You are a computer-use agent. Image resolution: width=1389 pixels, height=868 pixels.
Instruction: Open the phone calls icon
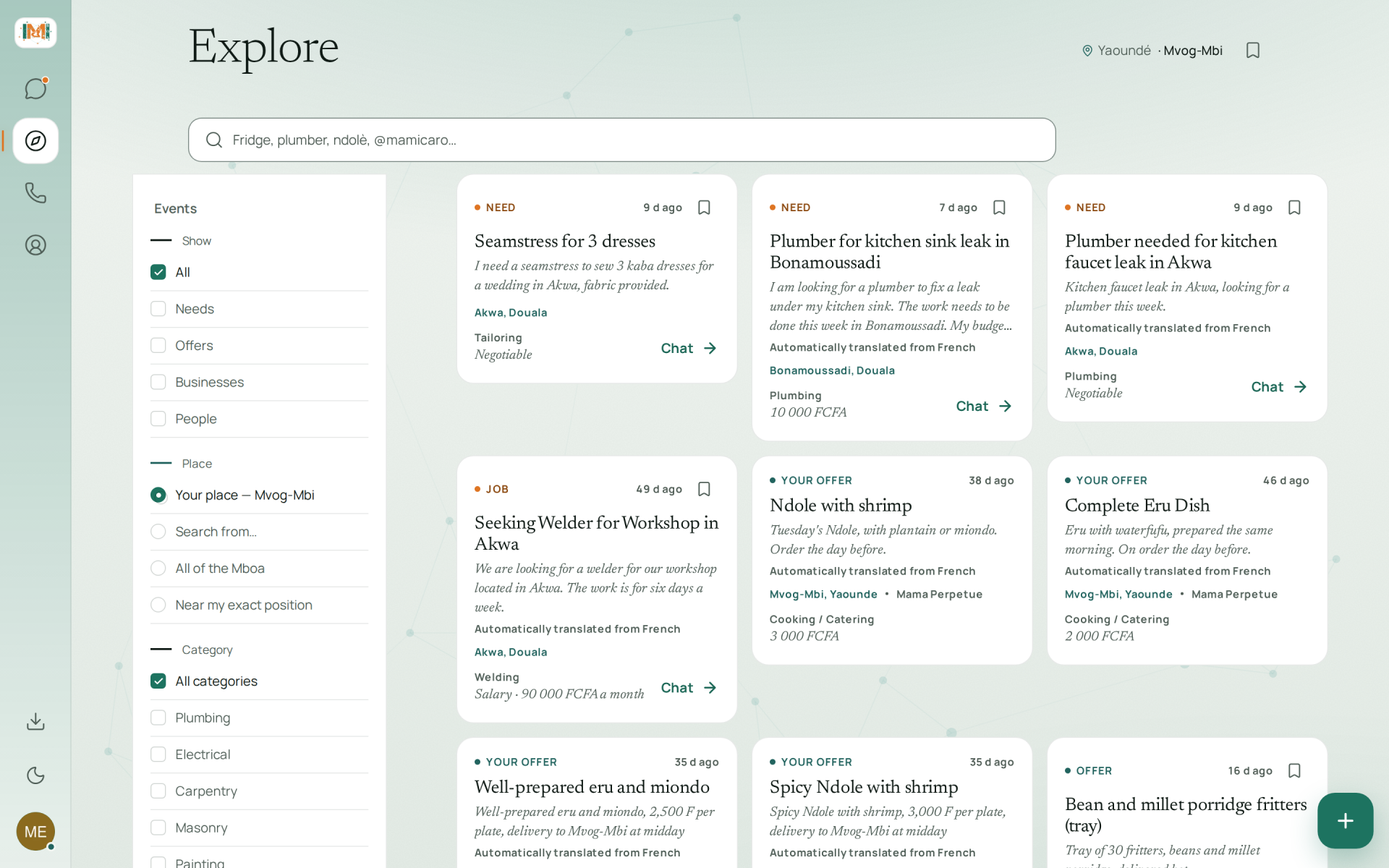35,192
